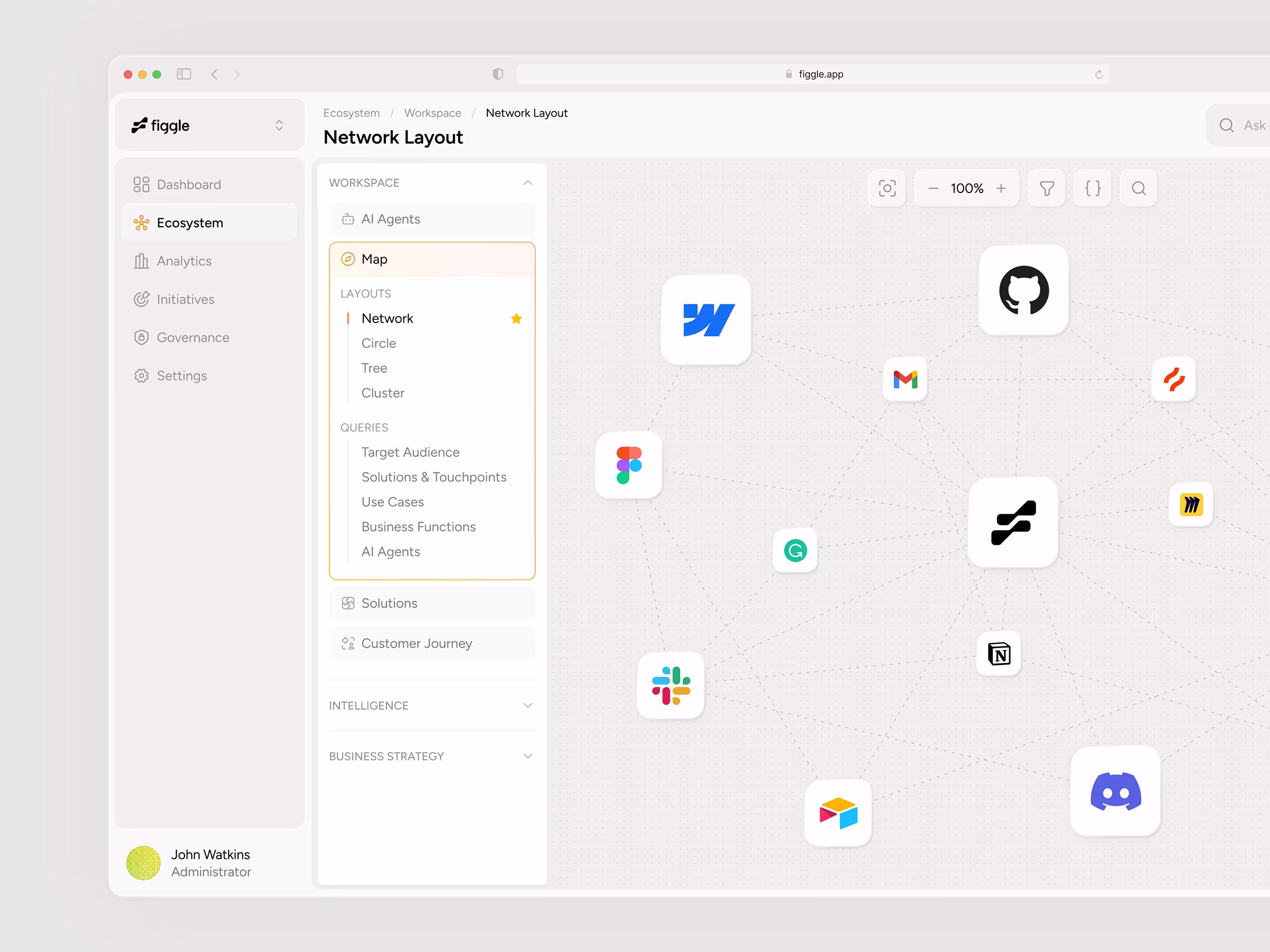1270x952 pixels.
Task: Click the Ask search field
Action: [1238, 125]
